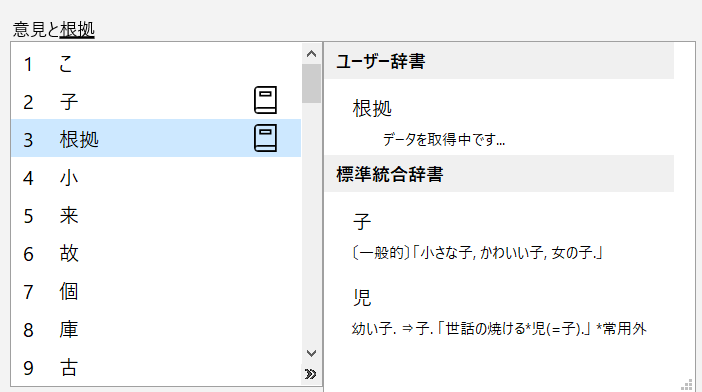This screenshot has width=702, height=392.
Task: Click the 子 entry in standard dictionary
Action: [362, 222]
